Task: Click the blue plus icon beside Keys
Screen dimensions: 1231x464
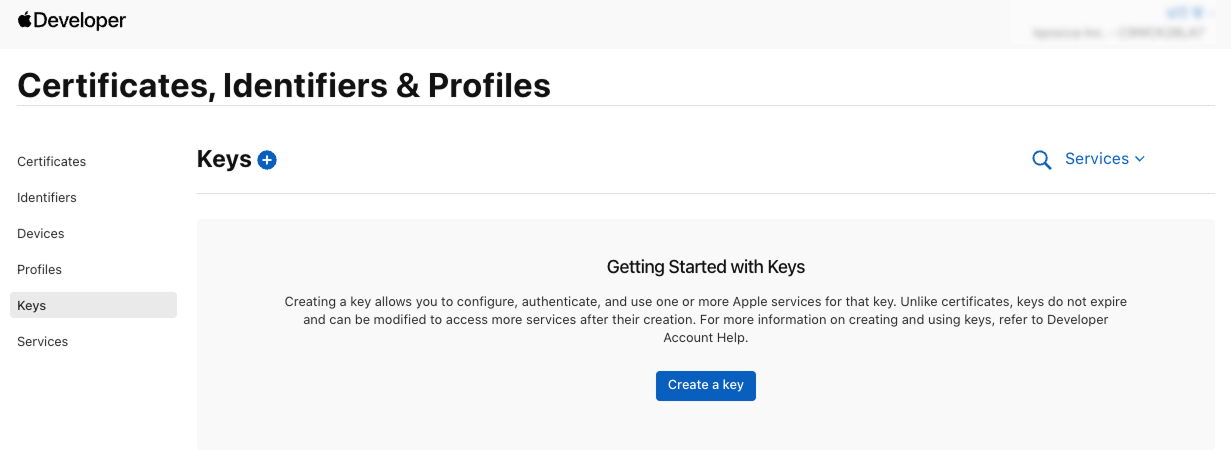Action: tap(267, 160)
